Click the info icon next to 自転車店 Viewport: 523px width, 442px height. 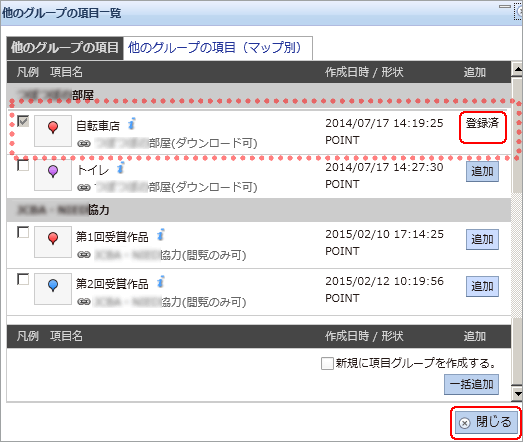pyautogui.click(x=132, y=124)
